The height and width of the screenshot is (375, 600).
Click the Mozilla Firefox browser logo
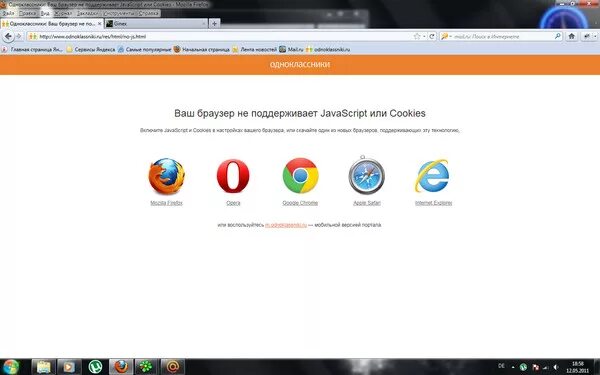pyautogui.click(x=166, y=176)
